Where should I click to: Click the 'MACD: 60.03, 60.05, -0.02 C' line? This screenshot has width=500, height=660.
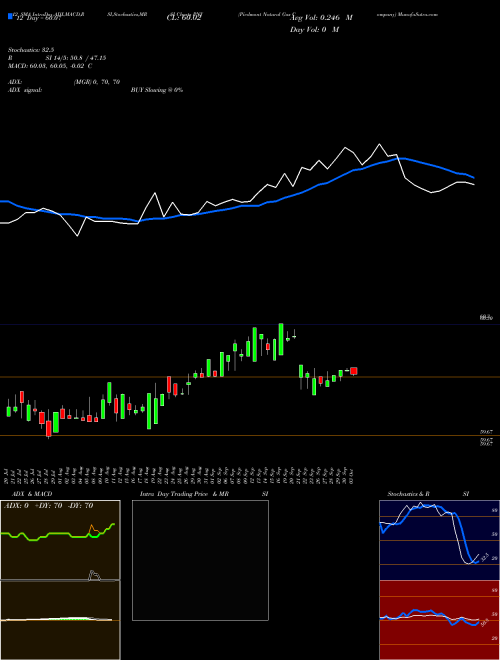(50, 66)
